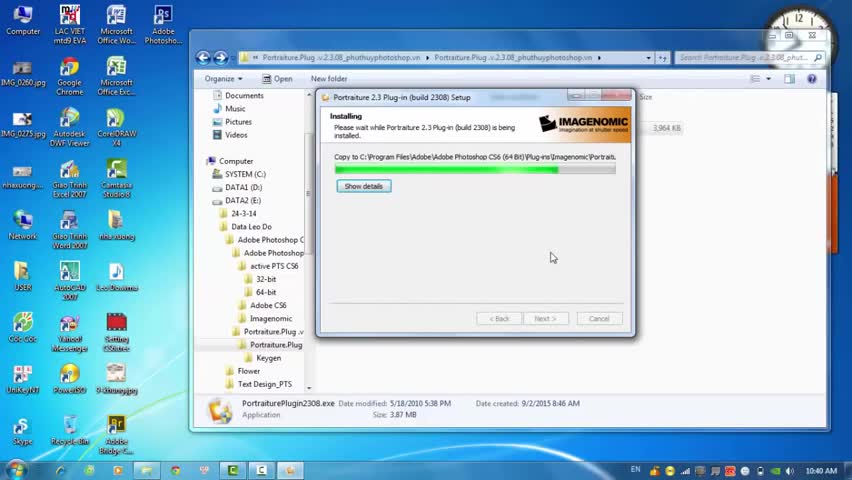Open Coc Coc browser shortcut
Viewport: 852px width, 480px height.
point(23,327)
